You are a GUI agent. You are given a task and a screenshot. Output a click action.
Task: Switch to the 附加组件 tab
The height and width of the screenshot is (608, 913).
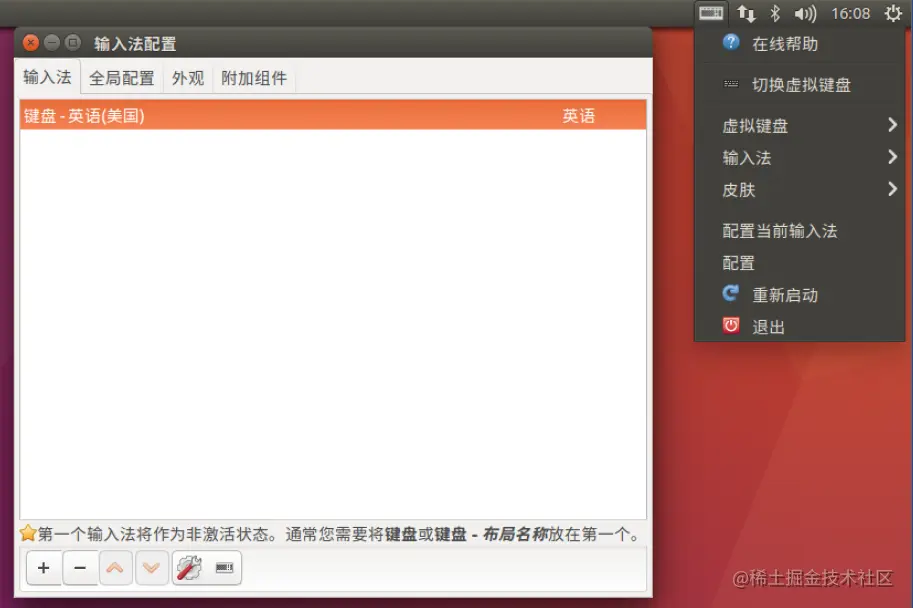pyautogui.click(x=254, y=78)
